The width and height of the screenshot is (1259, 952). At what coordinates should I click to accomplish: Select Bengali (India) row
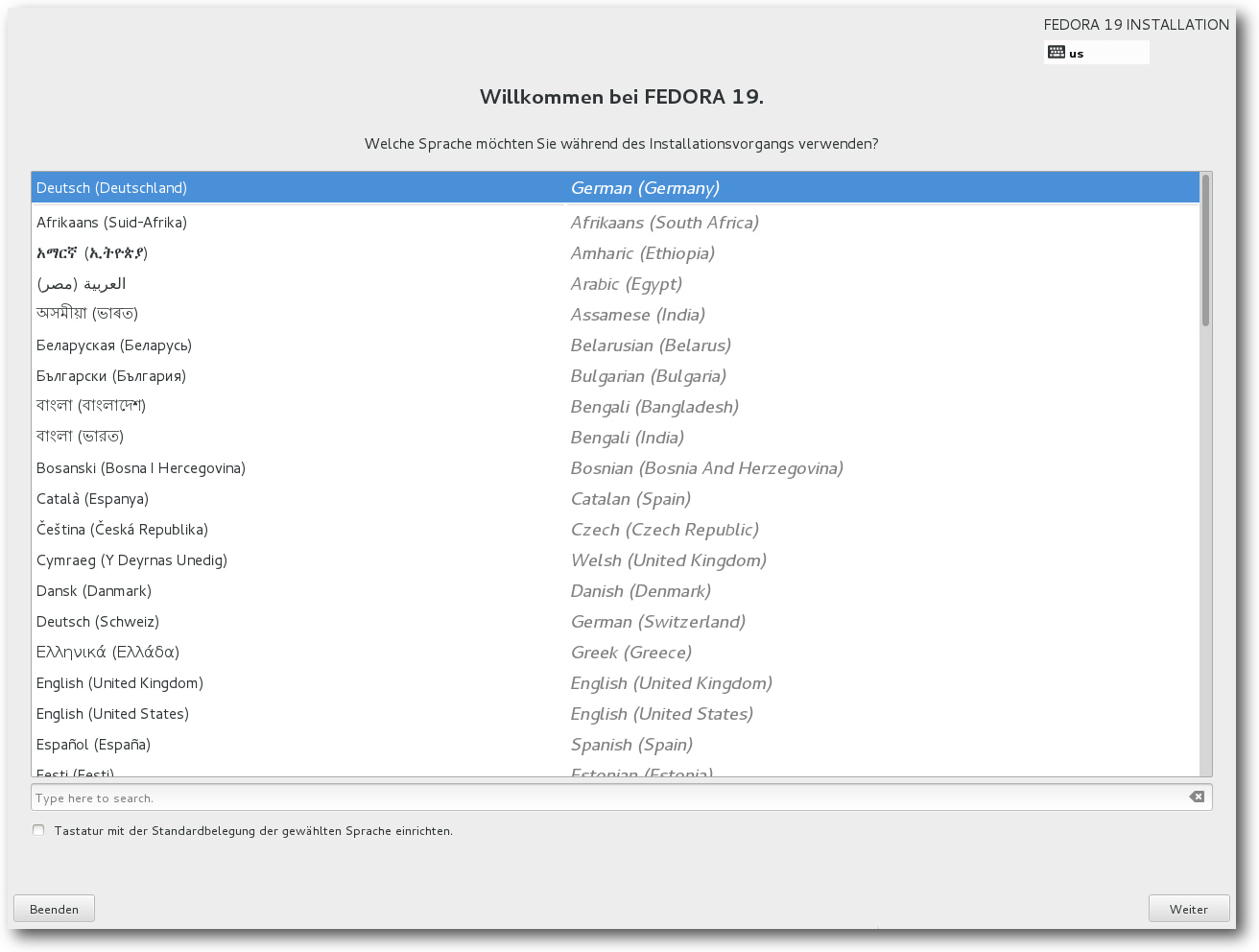(615, 438)
